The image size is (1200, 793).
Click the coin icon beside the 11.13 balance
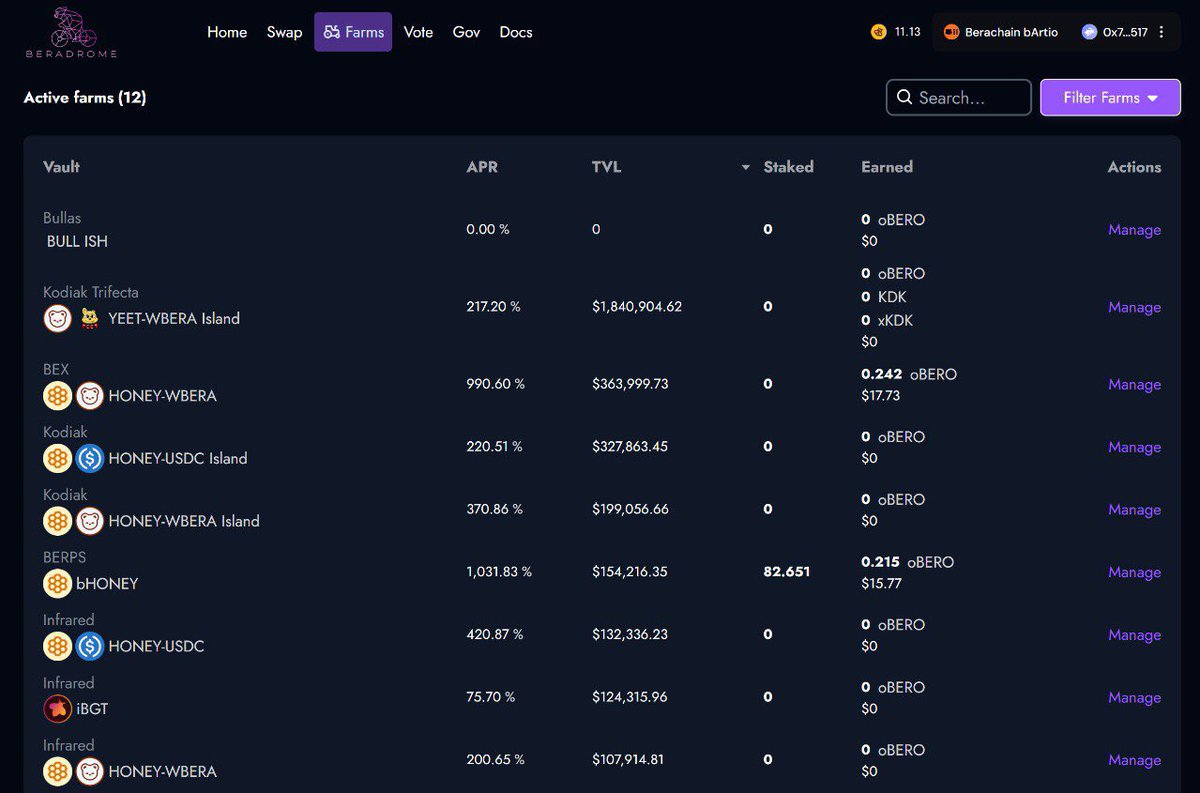click(878, 32)
